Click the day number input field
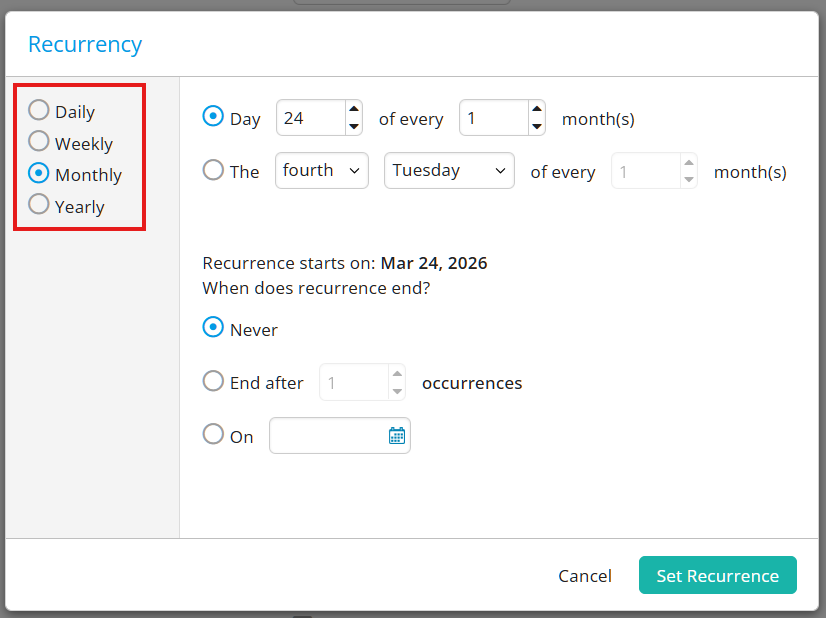 (x=310, y=118)
